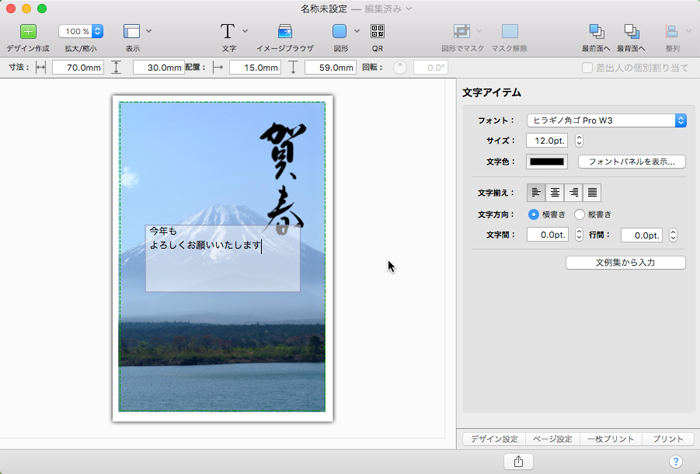The height and width of the screenshot is (474, 700).
Task: Open help with the question mark icon
Action: tap(675, 461)
